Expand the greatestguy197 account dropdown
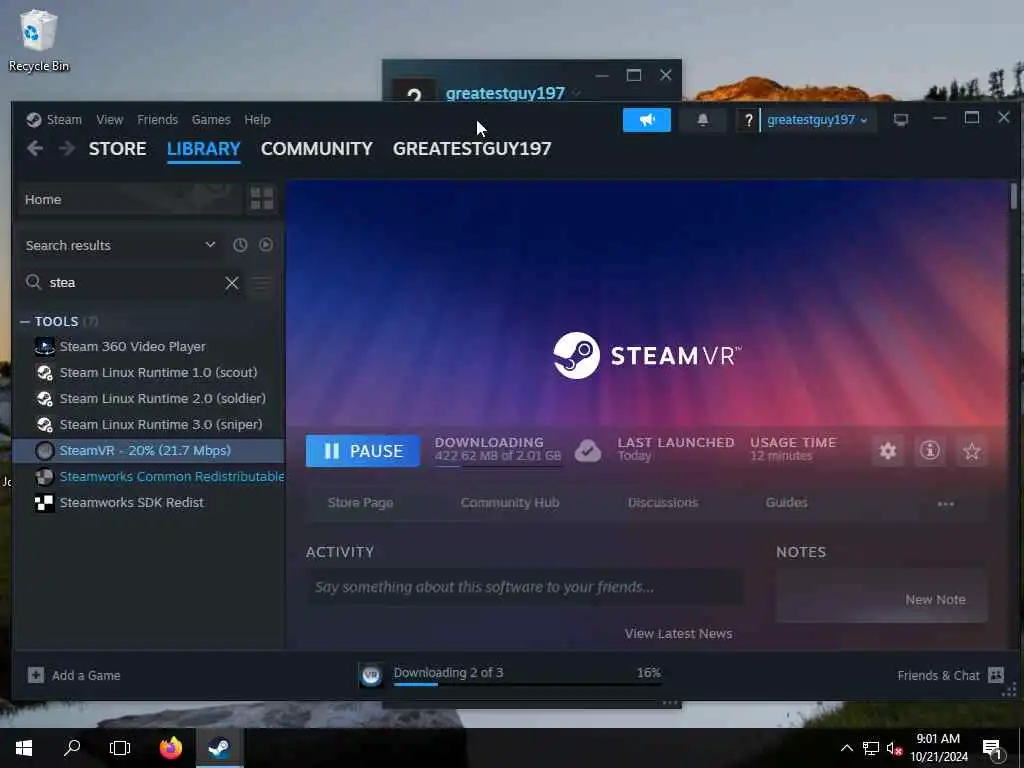The height and width of the screenshot is (768, 1024). [818, 120]
